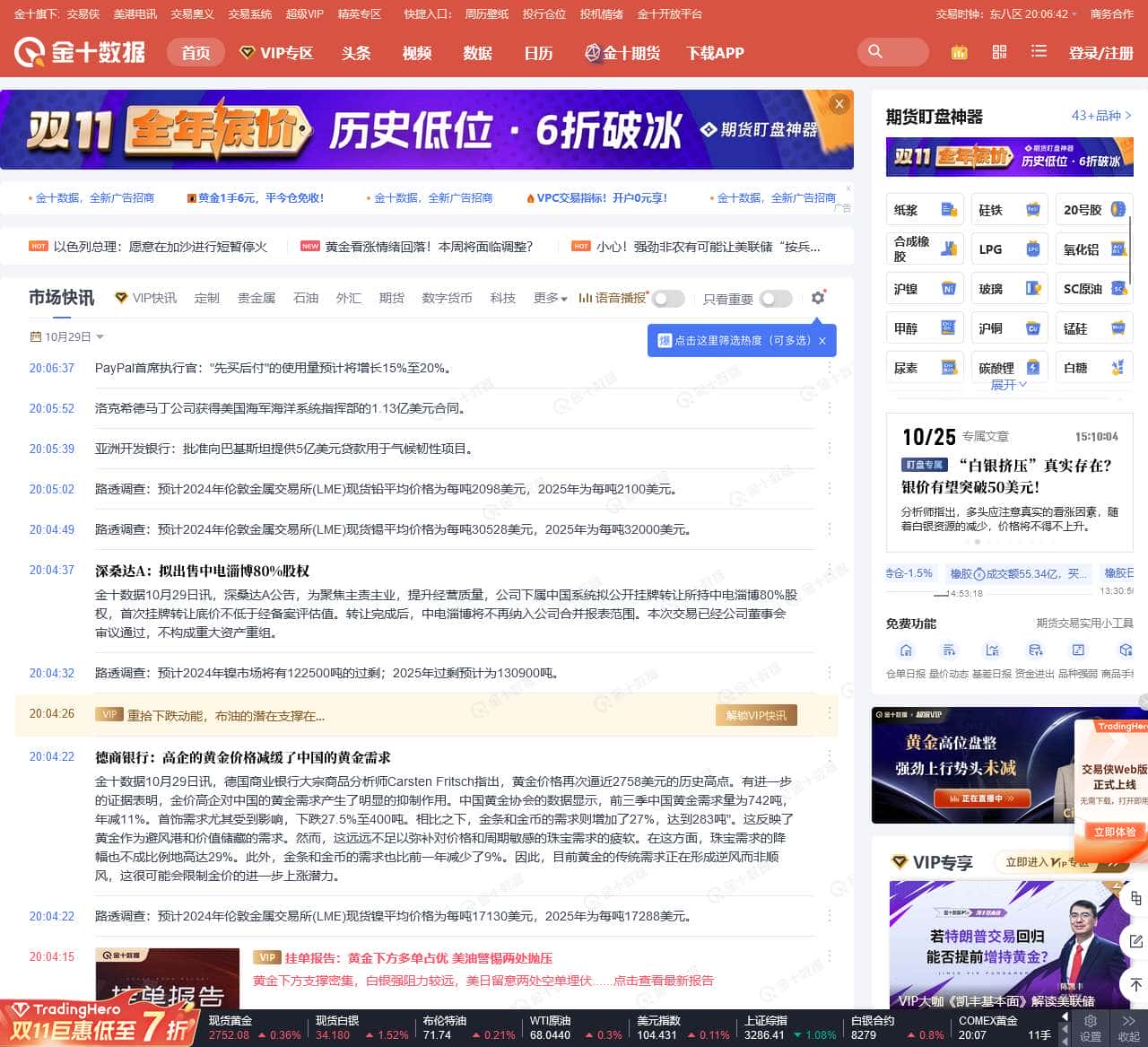Open flash news settings gear icon
This screenshot has width=1148, height=1047.
click(818, 298)
